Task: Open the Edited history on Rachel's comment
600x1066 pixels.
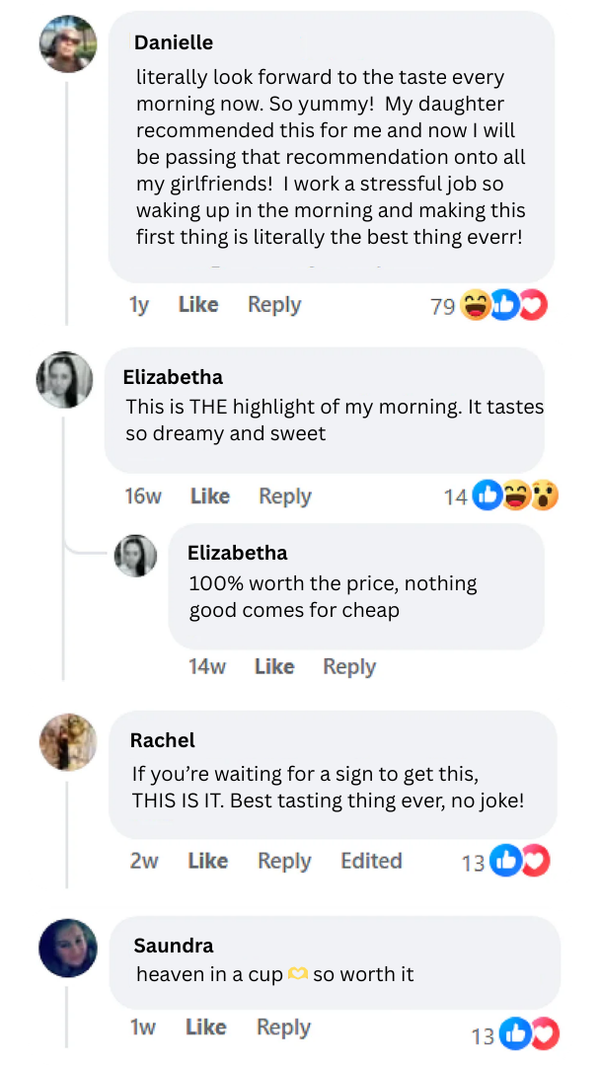Action: coord(371,861)
